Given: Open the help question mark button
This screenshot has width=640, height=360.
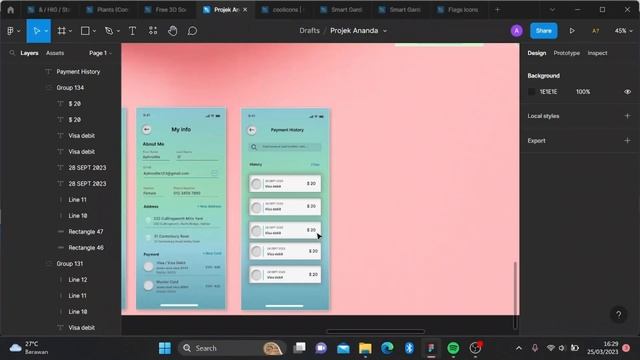Looking at the screenshot, I should point(618,315).
